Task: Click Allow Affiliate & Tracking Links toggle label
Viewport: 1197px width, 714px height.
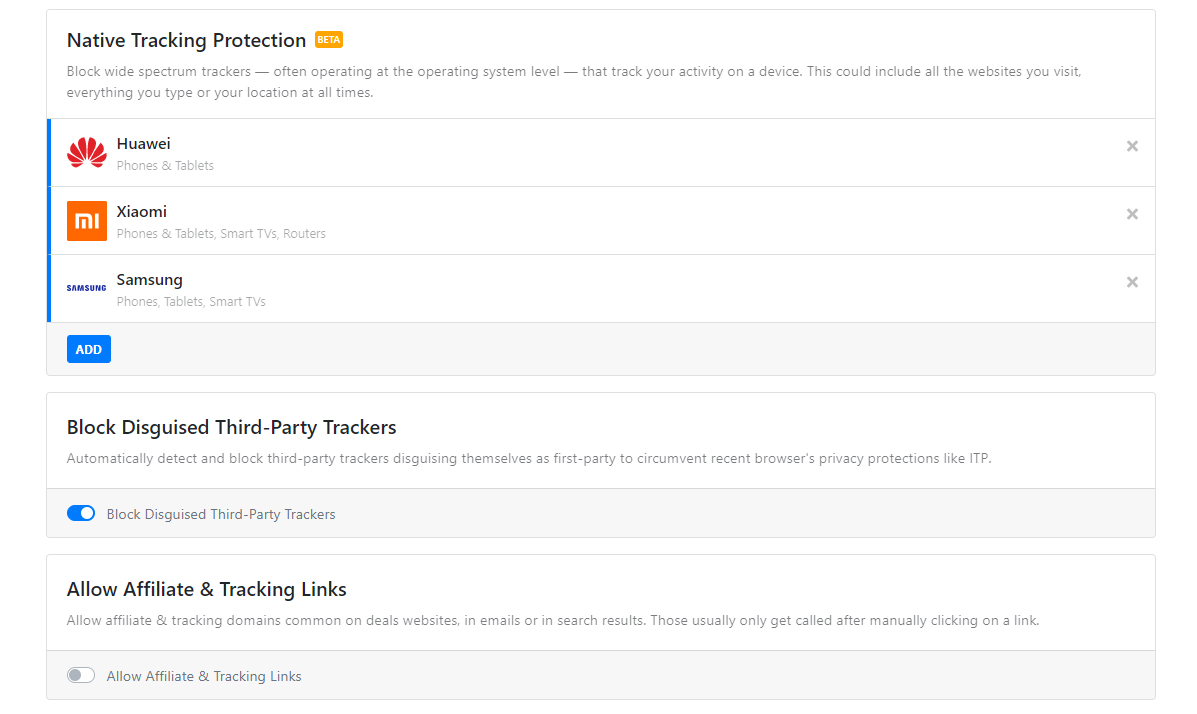Action: [x=204, y=677]
